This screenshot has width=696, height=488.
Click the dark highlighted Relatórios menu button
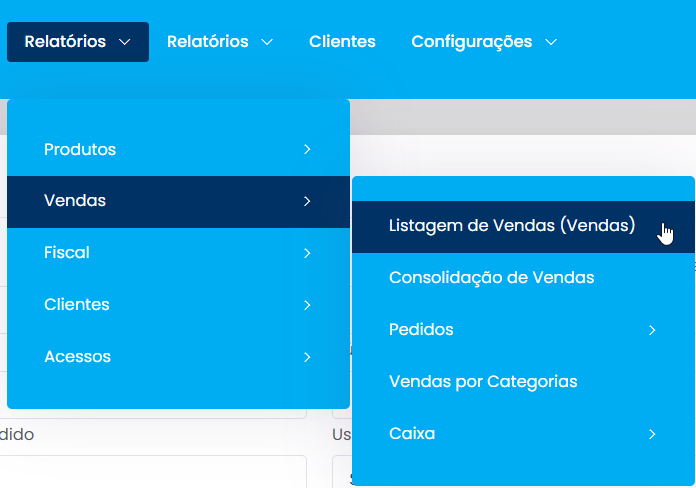click(x=78, y=42)
